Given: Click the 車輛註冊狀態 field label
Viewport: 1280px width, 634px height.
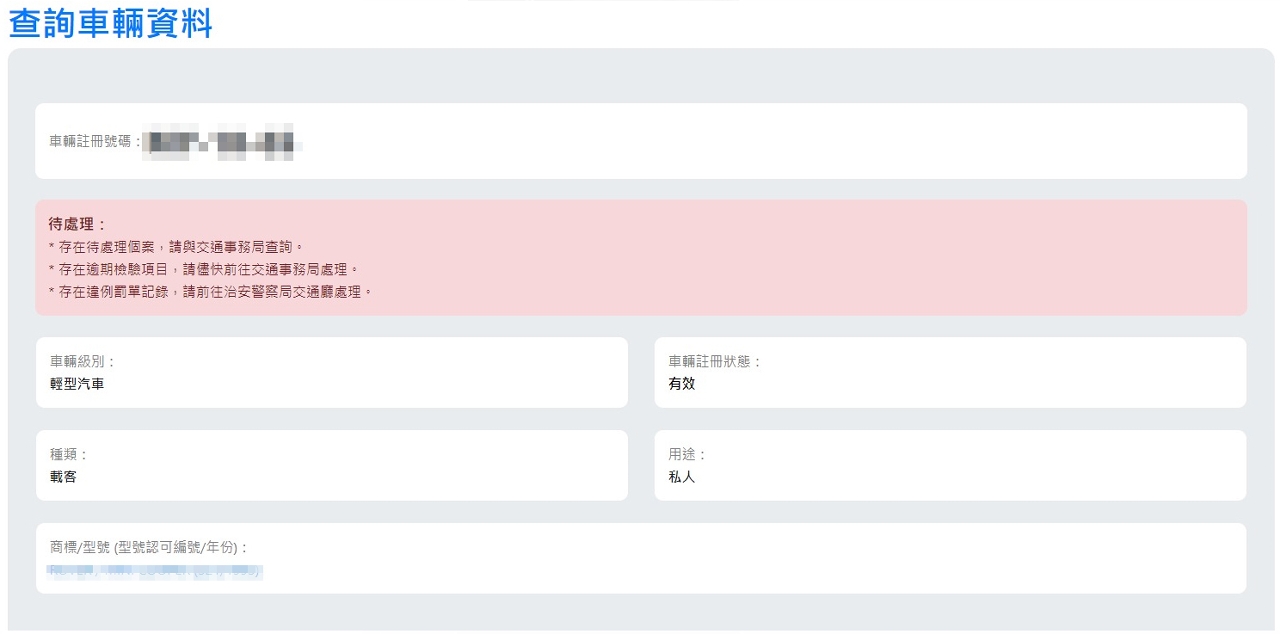Looking at the screenshot, I should [715, 361].
